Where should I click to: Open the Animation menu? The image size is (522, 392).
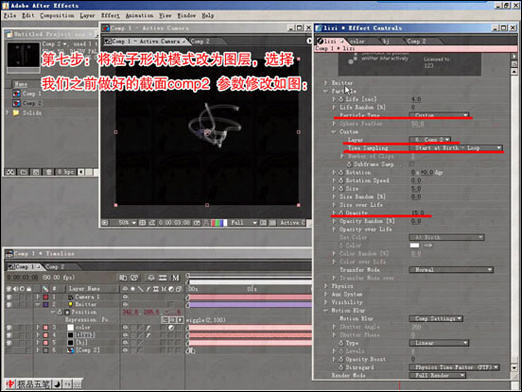click(139, 16)
